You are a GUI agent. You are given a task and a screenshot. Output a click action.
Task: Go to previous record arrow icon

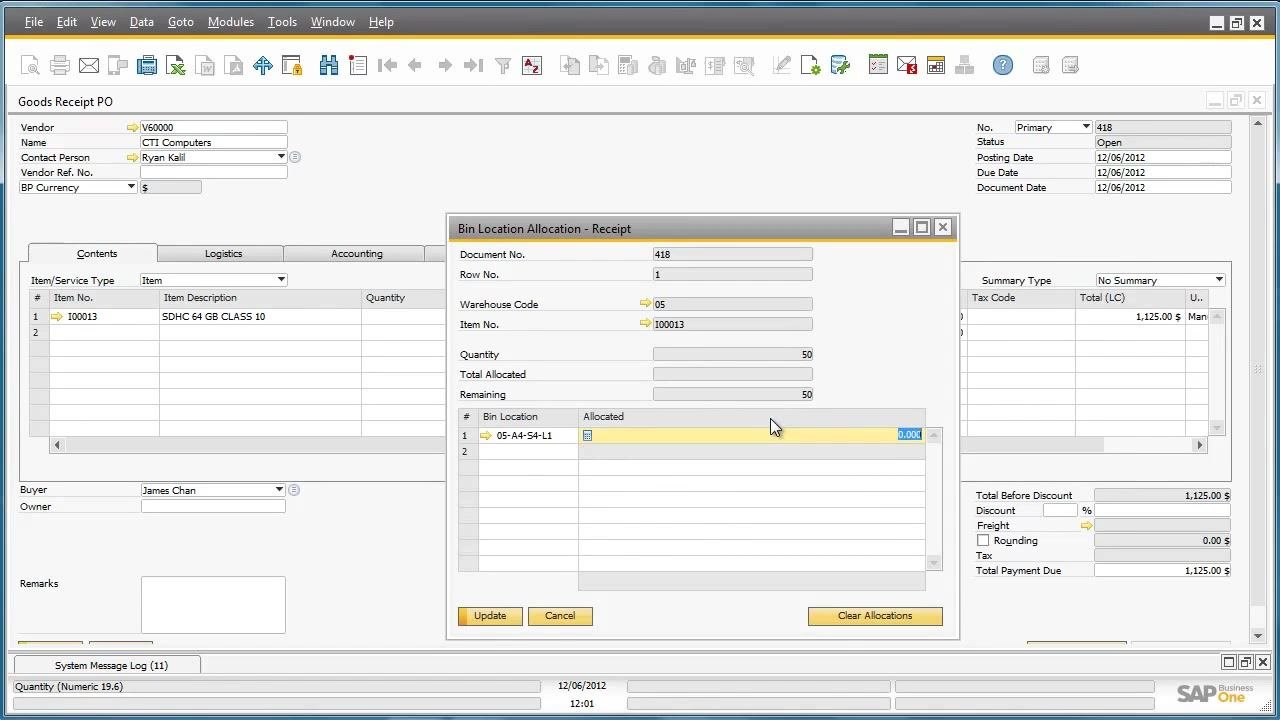point(415,66)
